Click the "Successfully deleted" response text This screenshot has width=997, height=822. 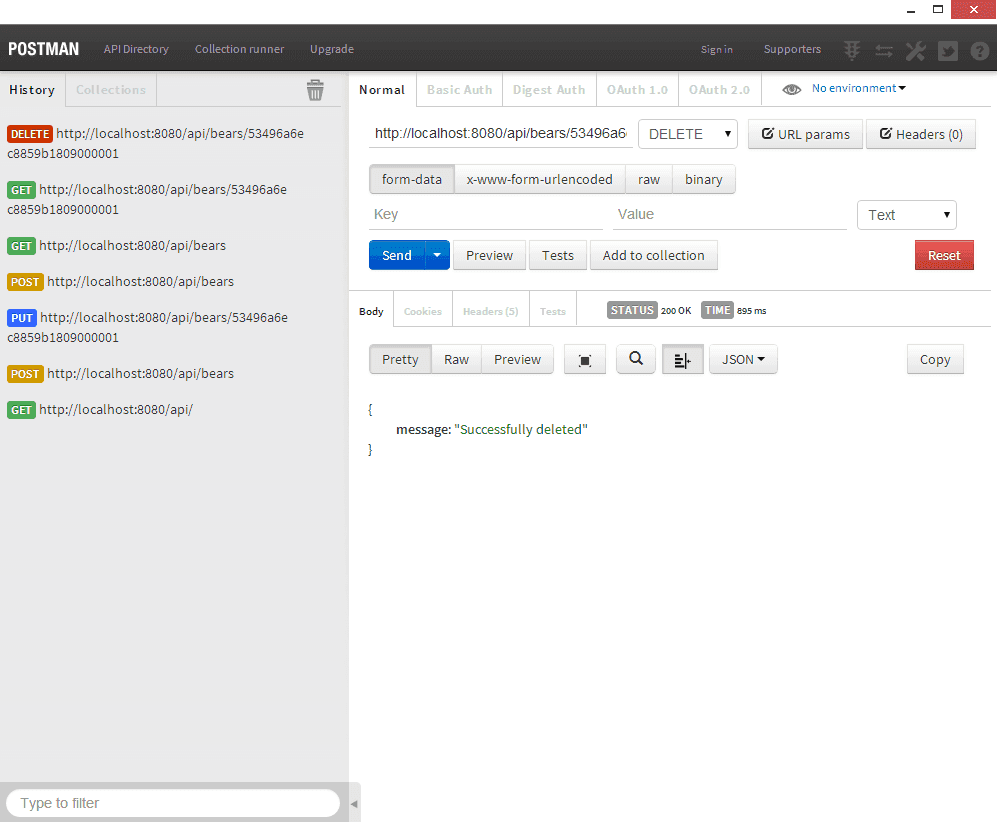(x=521, y=429)
